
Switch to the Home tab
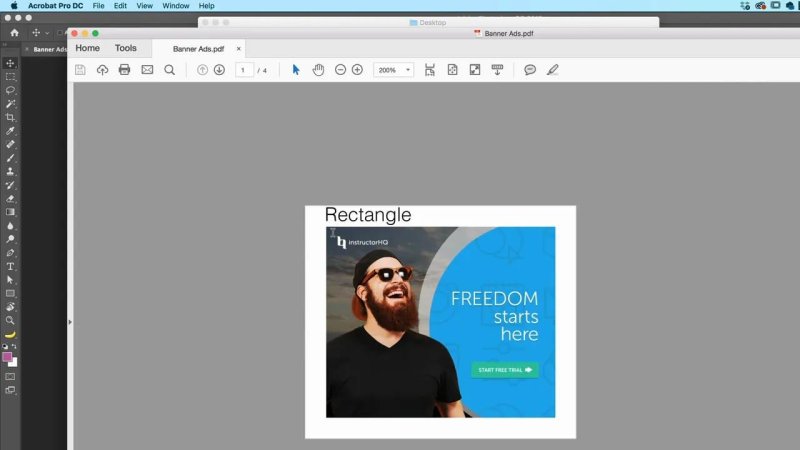pos(88,48)
